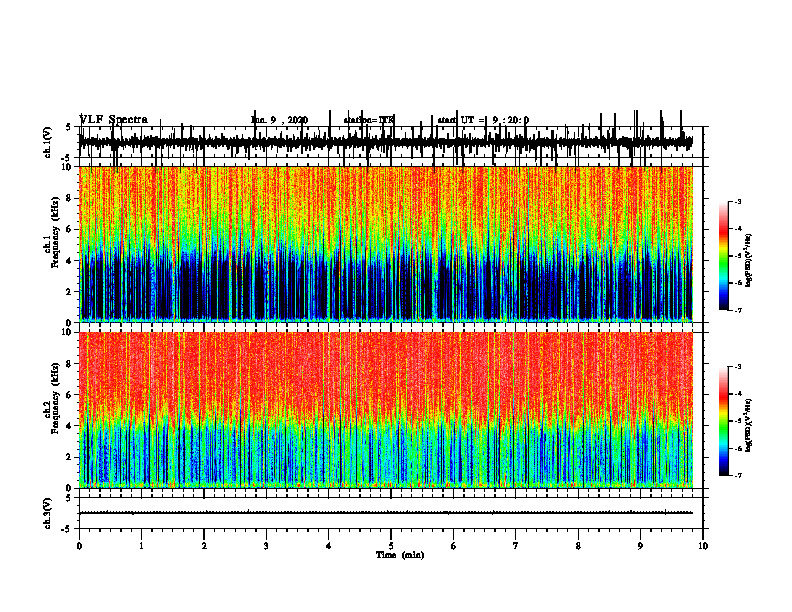Click the ch.1 spectrogram color bar
The height and width of the screenshot is (612, 792).
click(723, 256)
